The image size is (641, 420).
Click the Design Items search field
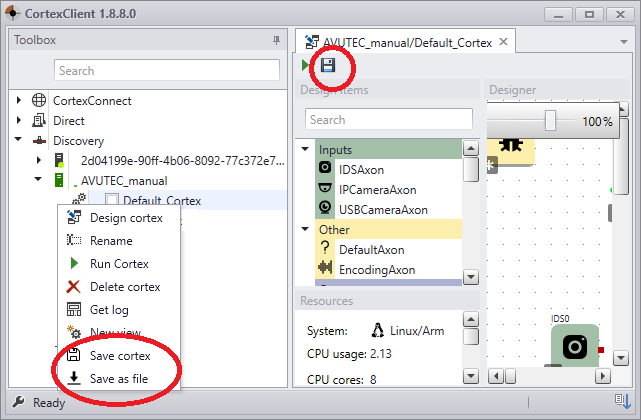tap(389, 119)
